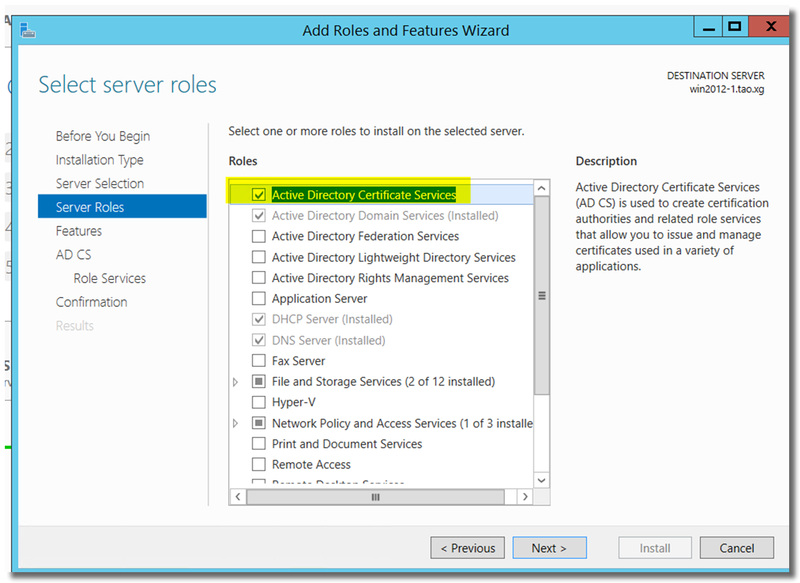Click the horizontal scrollbar right arrow
The width and height of the screenshot is (800, 583).
525,497
